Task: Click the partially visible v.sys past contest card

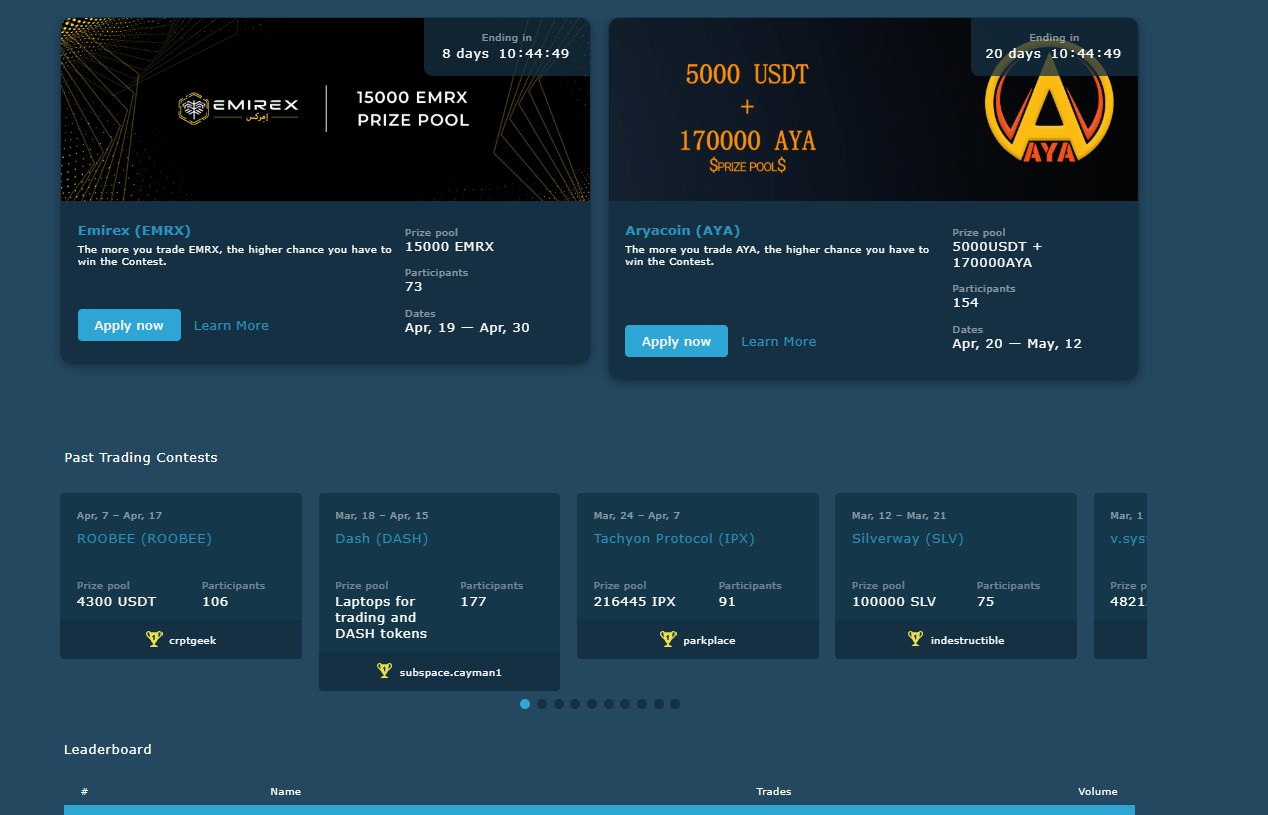Action: coord(1120,576)
